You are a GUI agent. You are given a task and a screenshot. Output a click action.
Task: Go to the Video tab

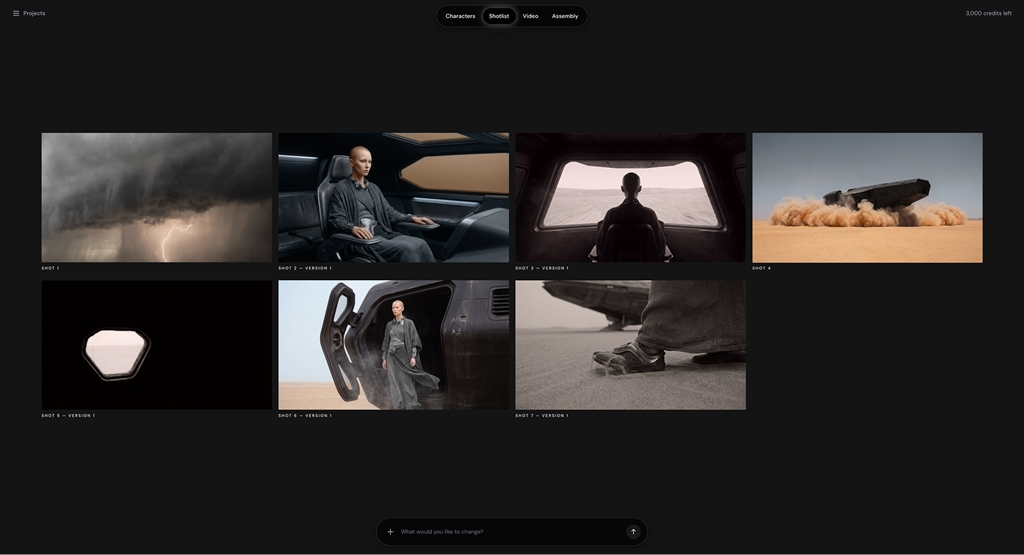pyautogui.click(x=530, y=16)
